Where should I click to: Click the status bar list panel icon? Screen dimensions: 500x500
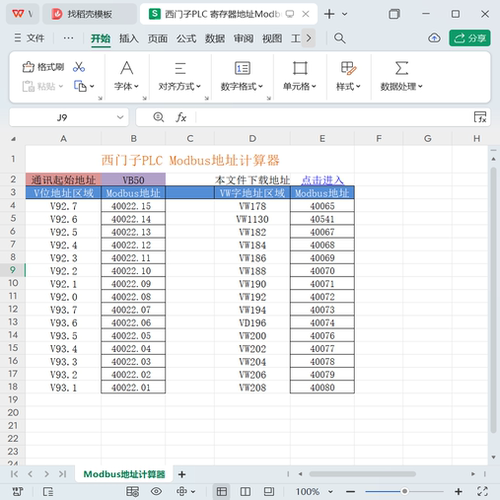tap(48, 491)
